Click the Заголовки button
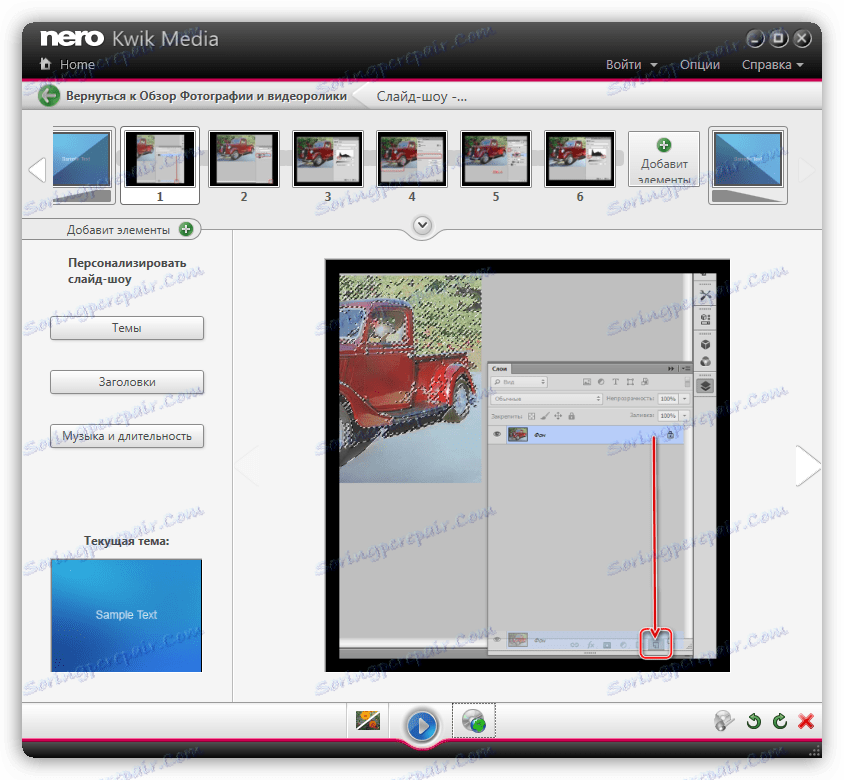844x780 pixels. (x=127, y=382)
